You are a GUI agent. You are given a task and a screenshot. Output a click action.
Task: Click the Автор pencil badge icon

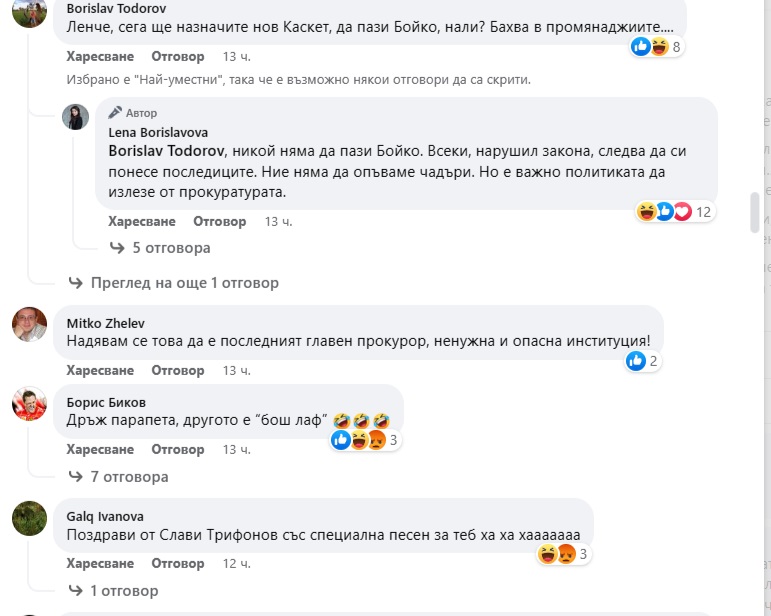point(115,113)
